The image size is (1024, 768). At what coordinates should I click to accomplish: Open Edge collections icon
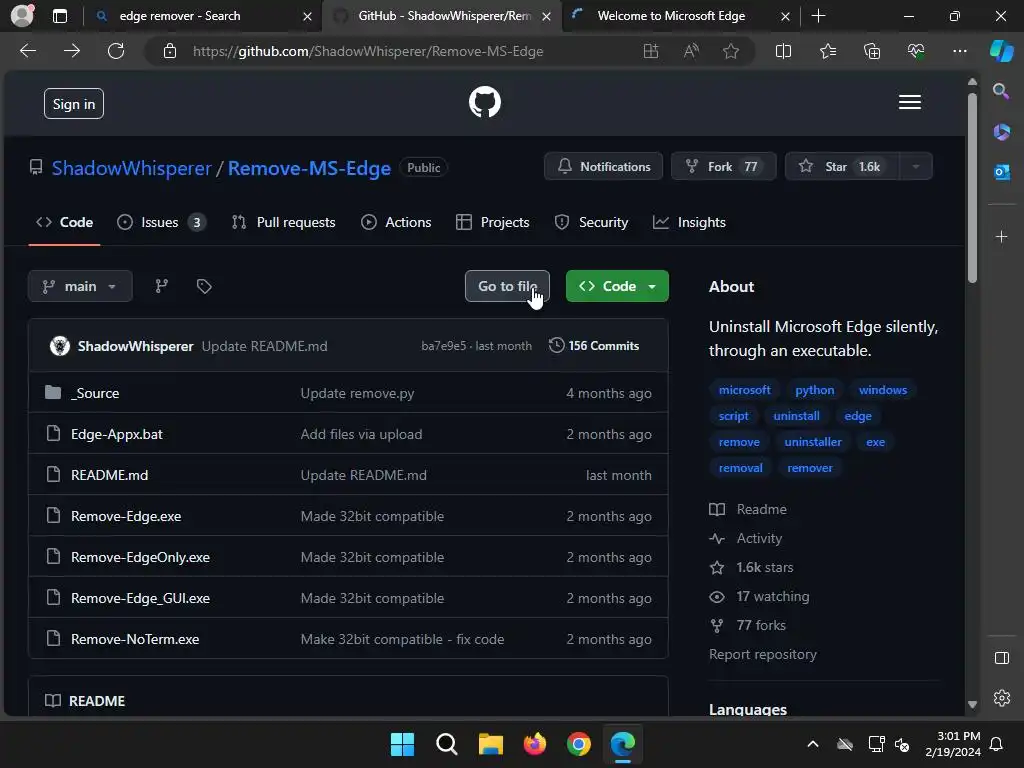tap(872, 51)
